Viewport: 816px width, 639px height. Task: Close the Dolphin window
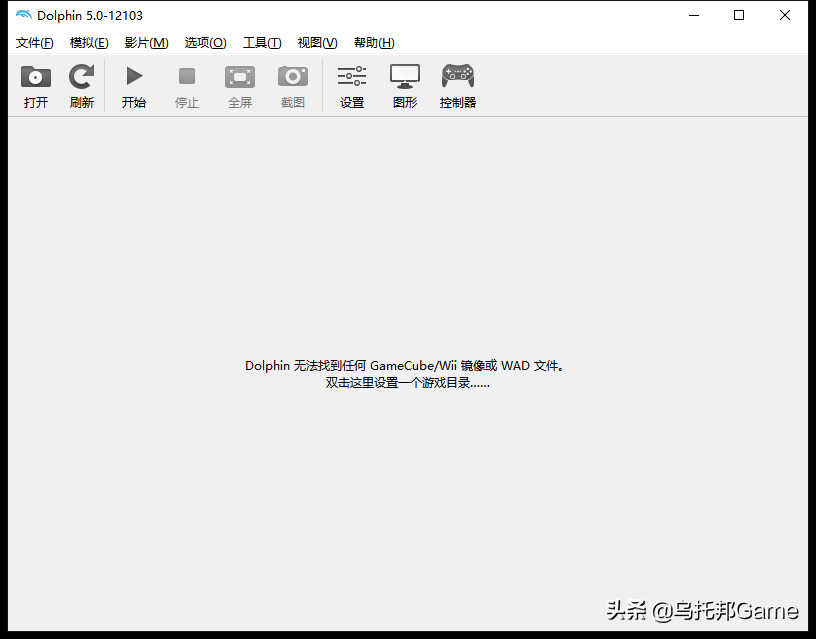click(x=785, y=16)
